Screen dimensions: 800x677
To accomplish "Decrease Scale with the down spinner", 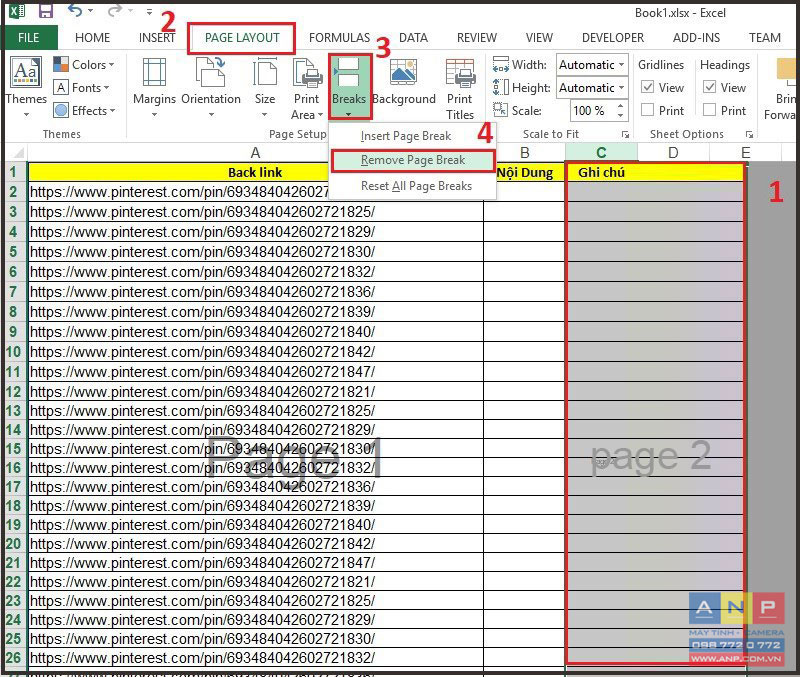I will tap(620, 115).
